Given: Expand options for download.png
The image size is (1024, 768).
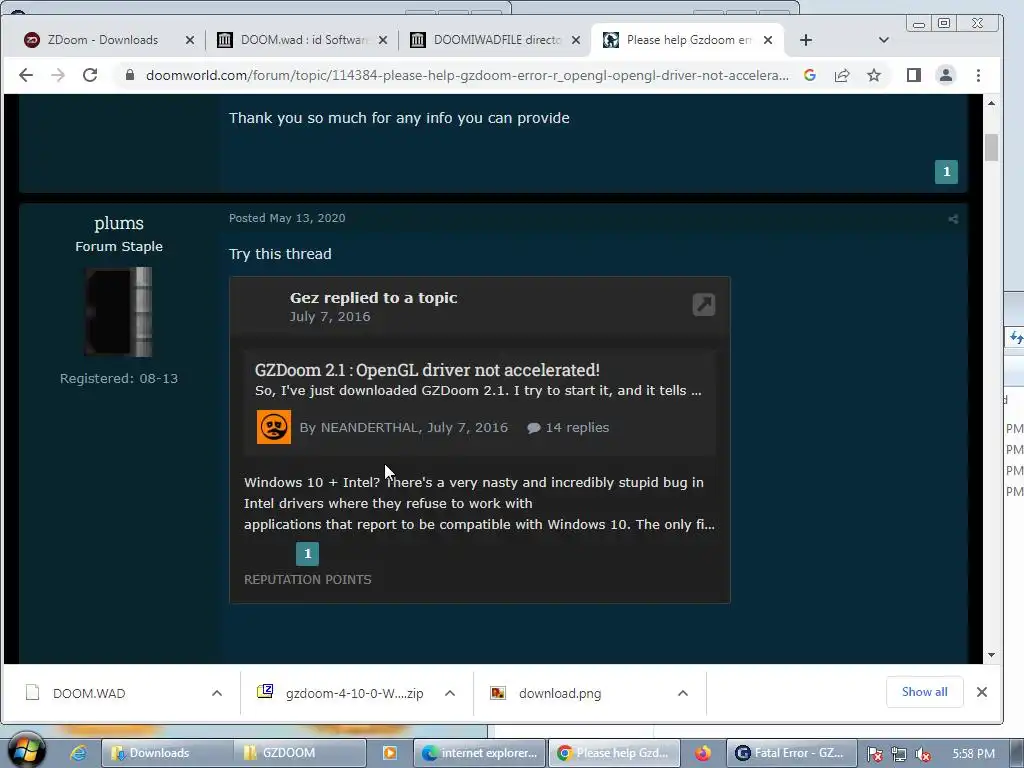Looking at the screenshot, I should click(682, 694).
